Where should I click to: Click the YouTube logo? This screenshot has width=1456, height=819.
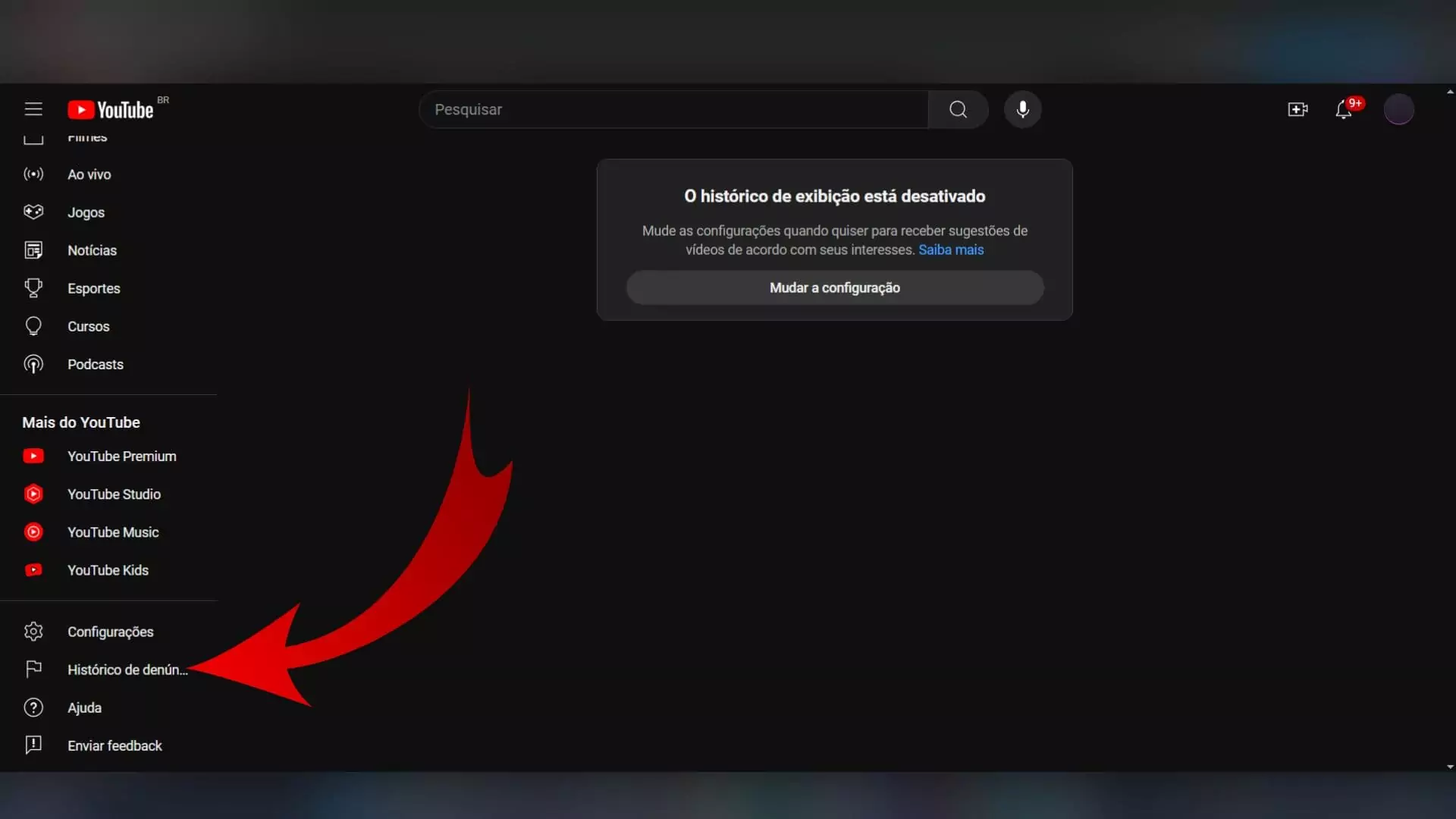pos(111,110)
